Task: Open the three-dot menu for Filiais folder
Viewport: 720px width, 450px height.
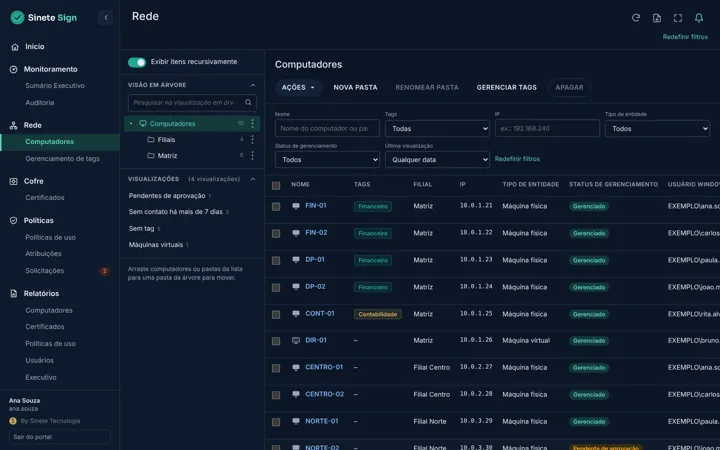Action: pyautogui.click(x=253, y=140)
